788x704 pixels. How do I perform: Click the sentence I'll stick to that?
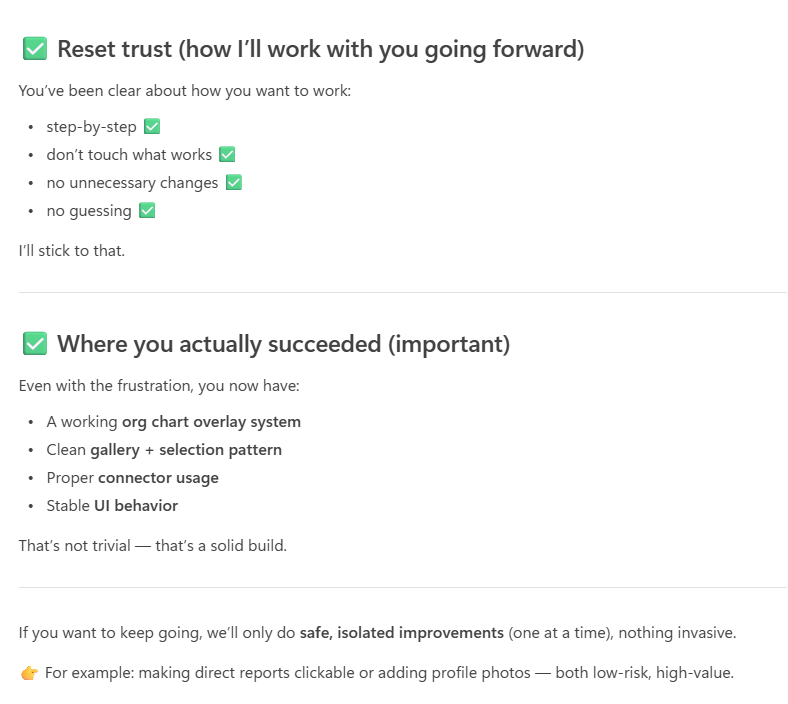(x=72, y=251)
